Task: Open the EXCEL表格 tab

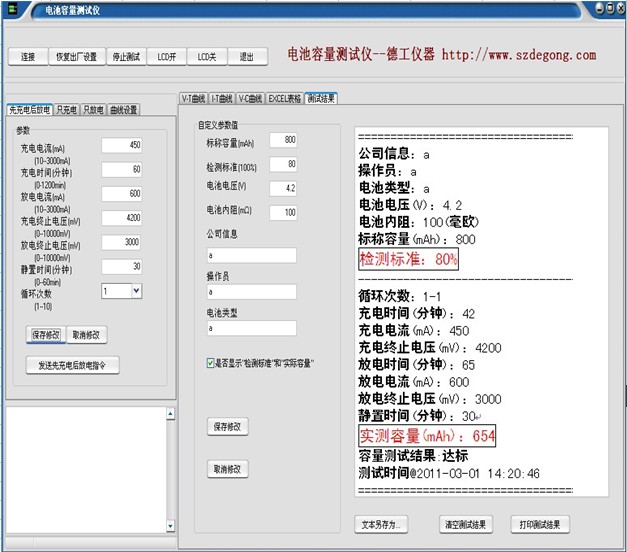Action: pos(284,98)
